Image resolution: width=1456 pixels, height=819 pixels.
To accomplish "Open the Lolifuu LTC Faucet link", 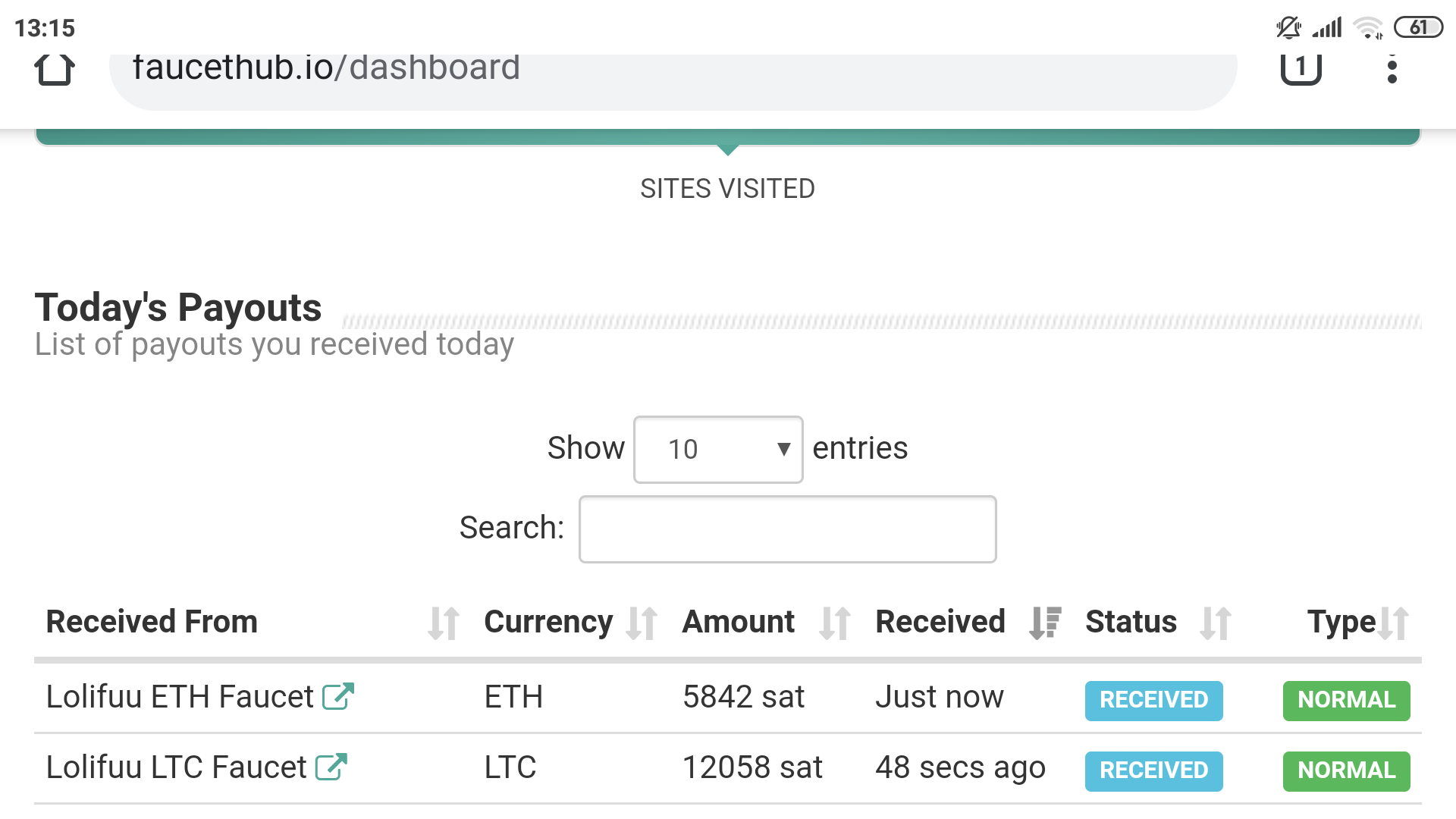I will 176,767.
